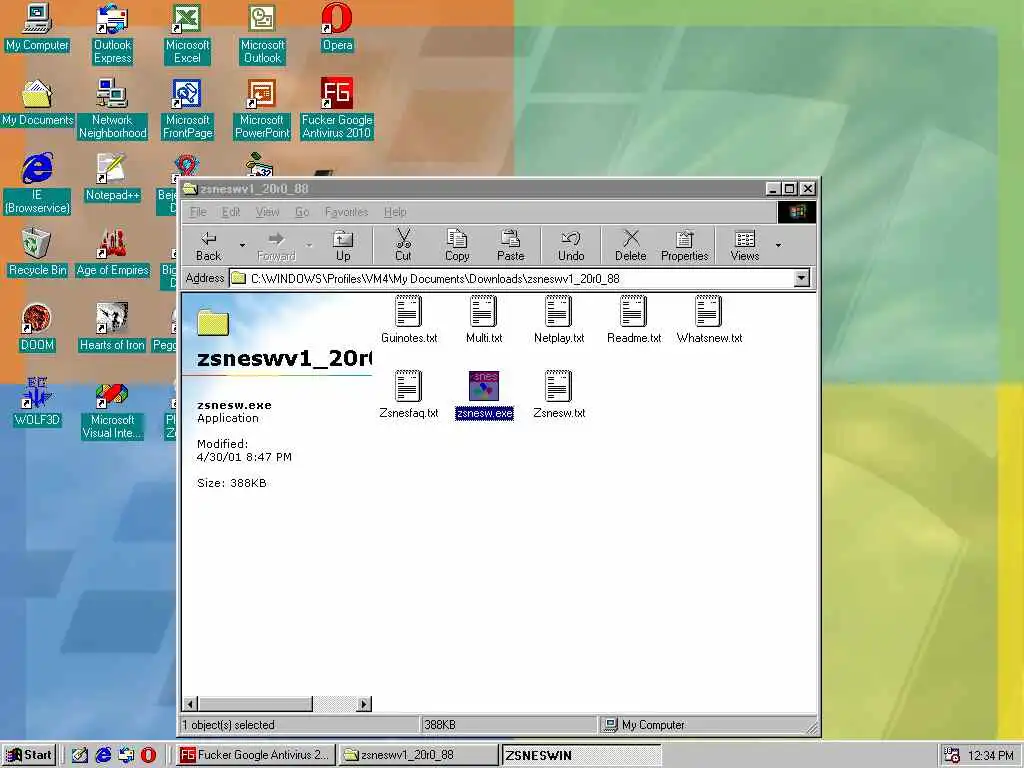Expand the Address bar dropdown
The width and height of the screenshot is (1024, 768).
(801, 279)
